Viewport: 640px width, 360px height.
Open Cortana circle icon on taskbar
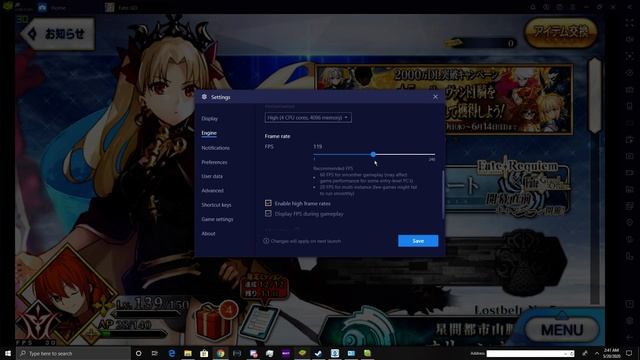click(138, 353)
